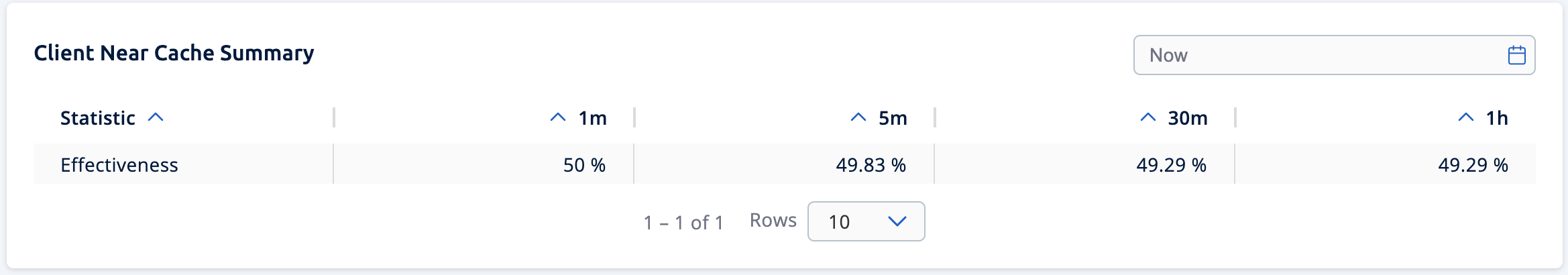Click the sort arrow beside 1h
The width and height of the screenshot is (1568, 275).
(1465, 117)
